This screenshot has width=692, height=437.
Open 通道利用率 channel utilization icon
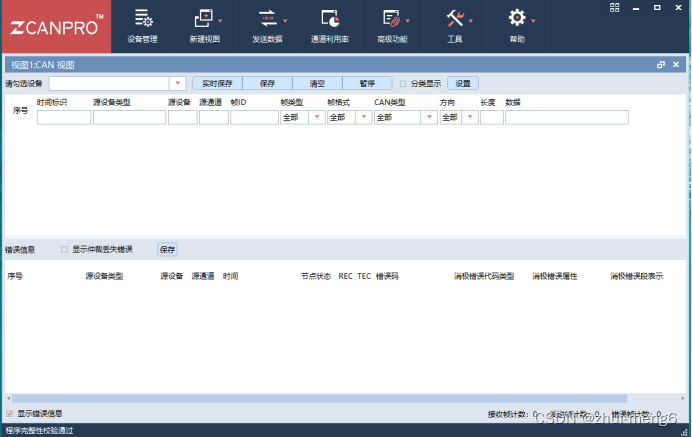coord(330,18)
